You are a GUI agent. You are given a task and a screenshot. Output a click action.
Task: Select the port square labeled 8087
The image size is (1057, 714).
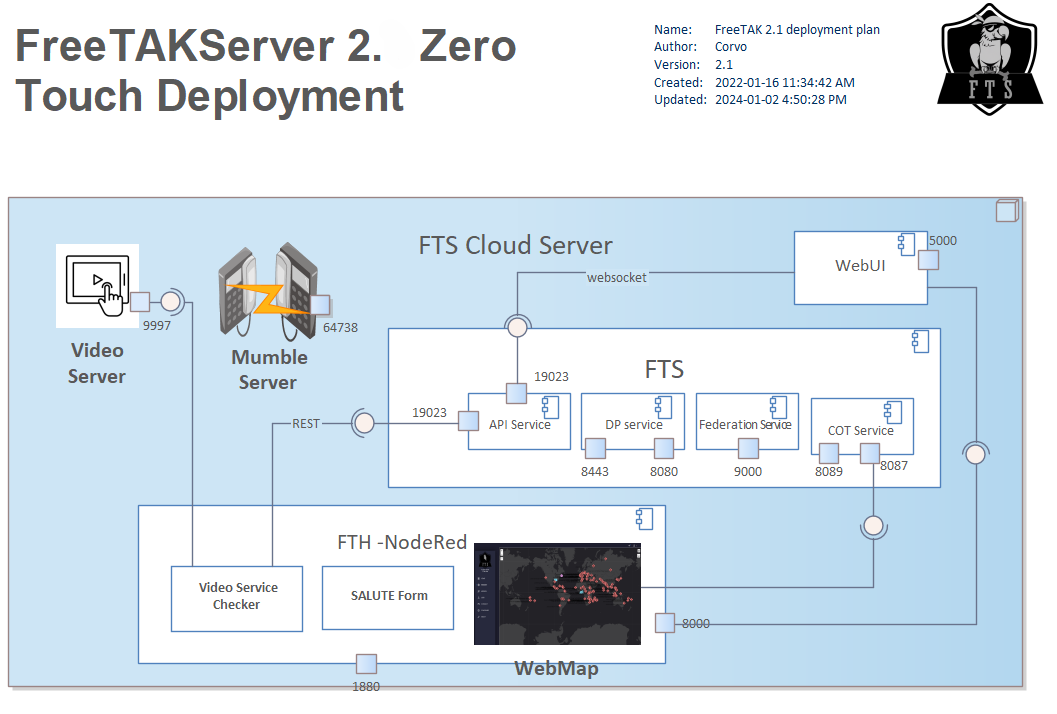[x=870, y=453]
